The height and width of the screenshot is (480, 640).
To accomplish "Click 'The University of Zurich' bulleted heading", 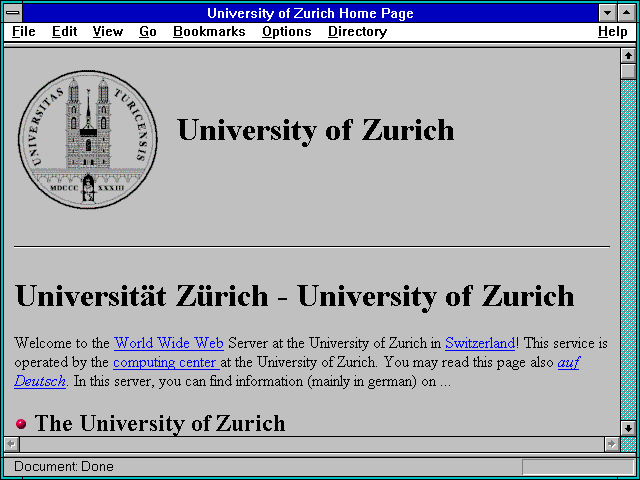I will pos(160,424).
